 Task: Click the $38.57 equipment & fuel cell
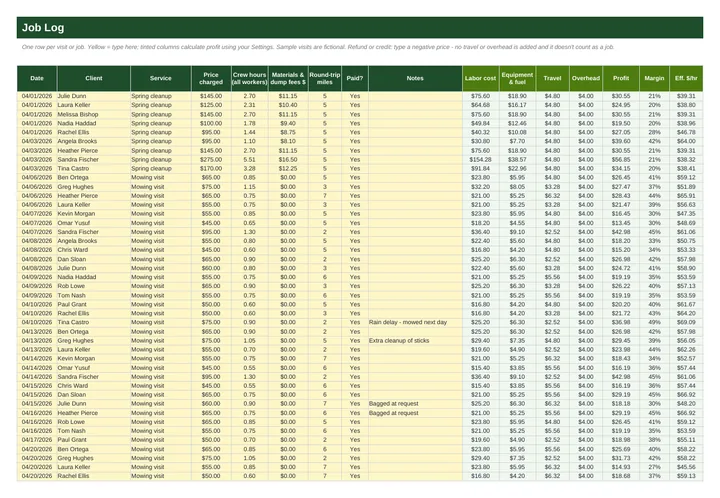(517, 160)
